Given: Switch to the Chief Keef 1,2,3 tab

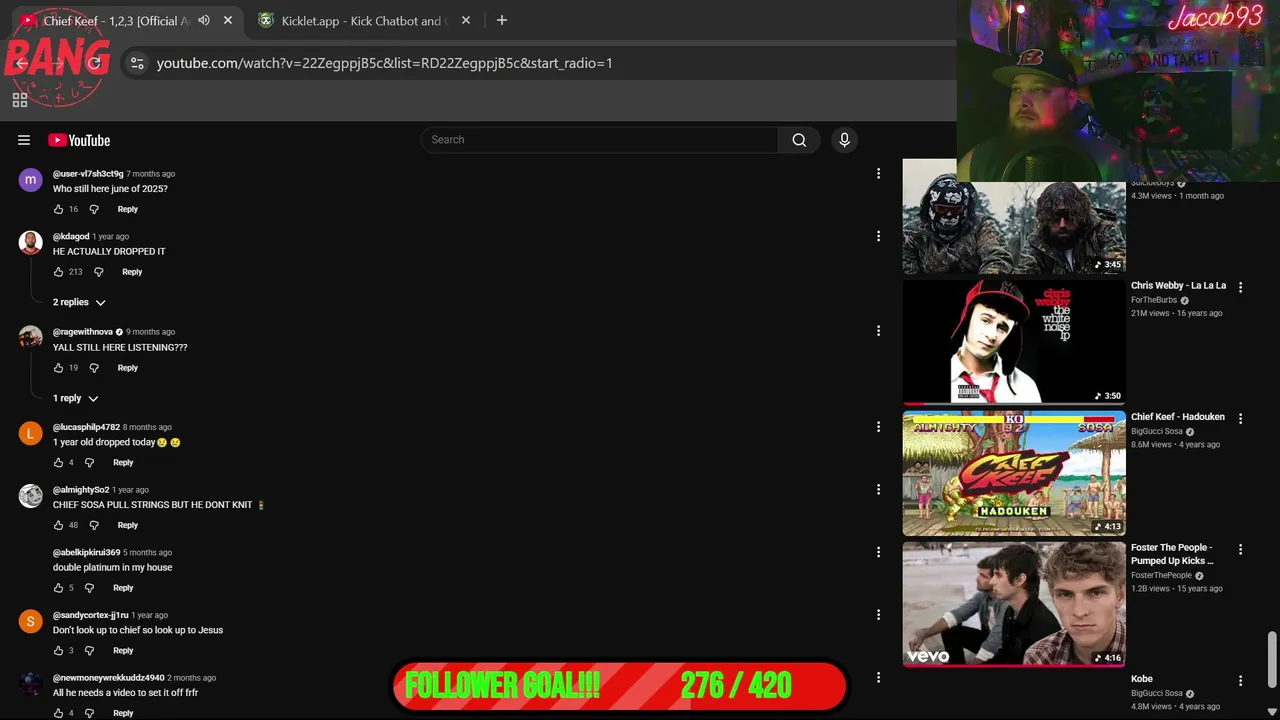Looking at the screenshot, I should pos(126,20).
